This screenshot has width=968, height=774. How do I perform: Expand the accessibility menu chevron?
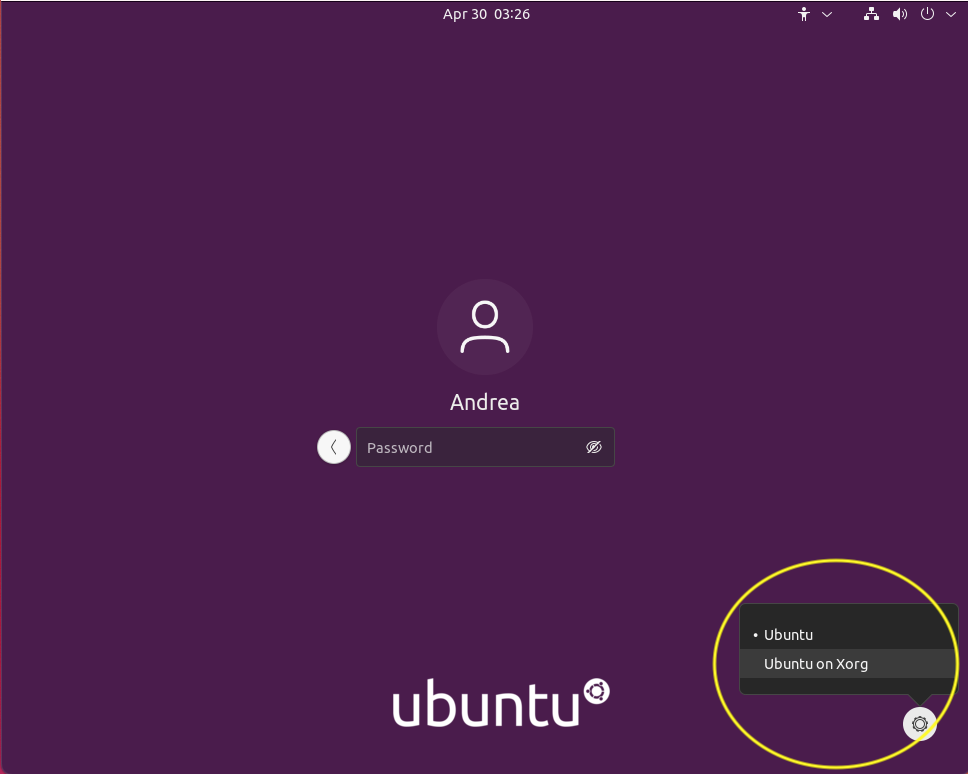826,14
